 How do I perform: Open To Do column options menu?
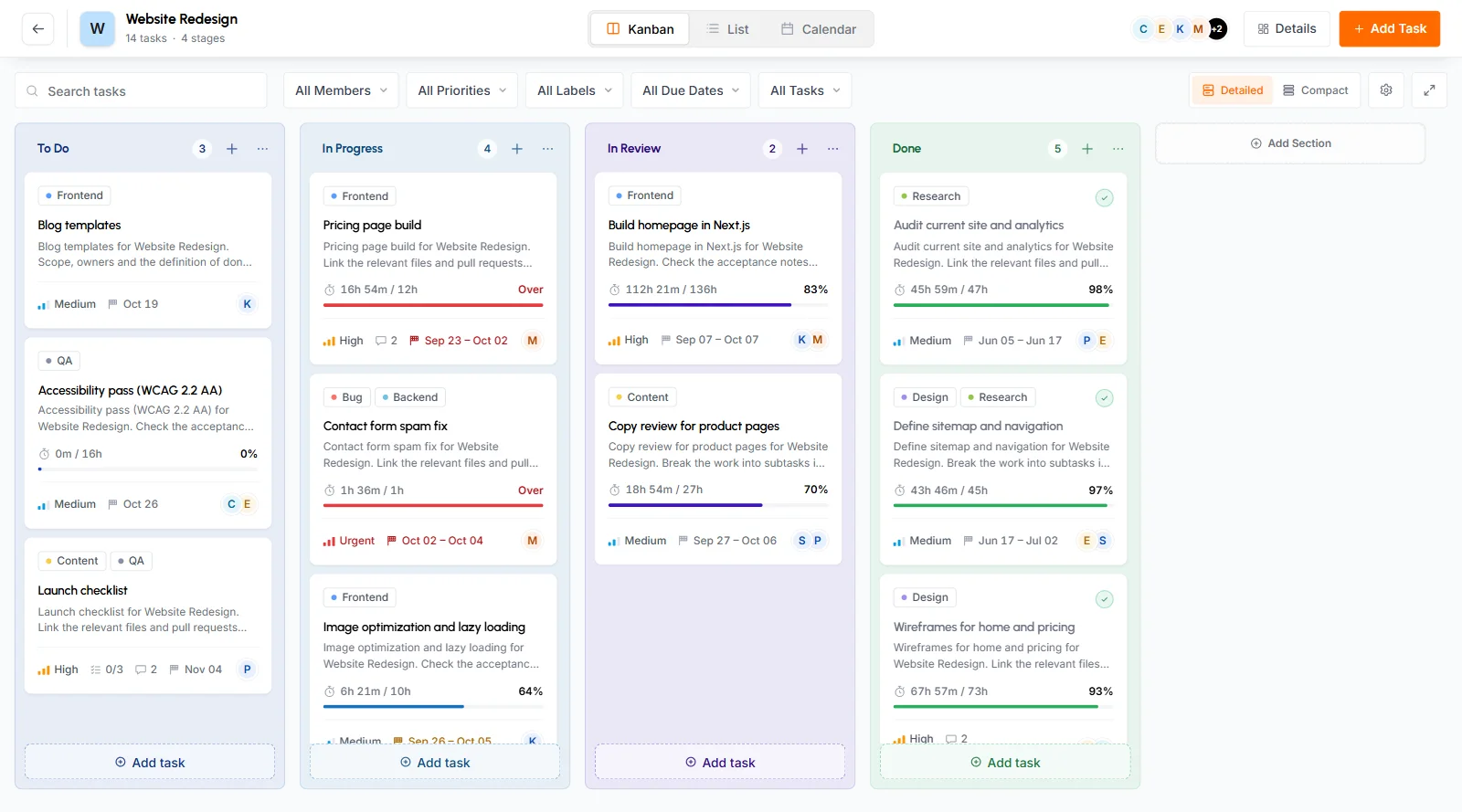(263, 149)
